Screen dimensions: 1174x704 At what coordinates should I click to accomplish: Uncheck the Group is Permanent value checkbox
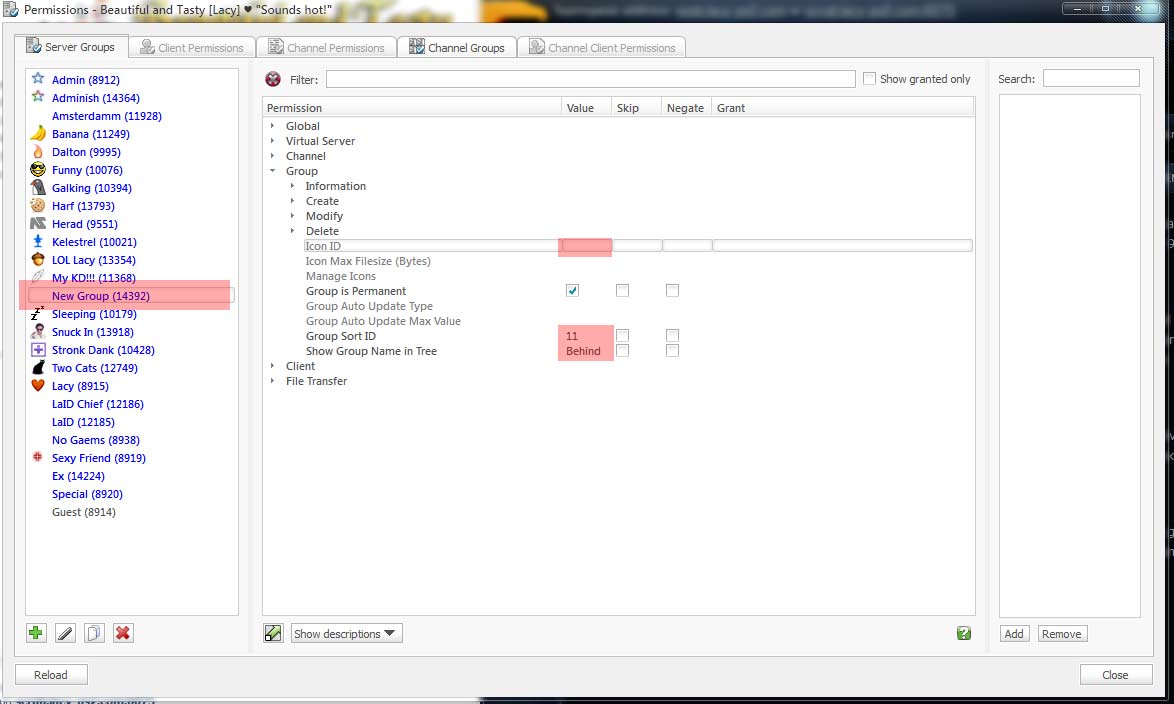572,291
